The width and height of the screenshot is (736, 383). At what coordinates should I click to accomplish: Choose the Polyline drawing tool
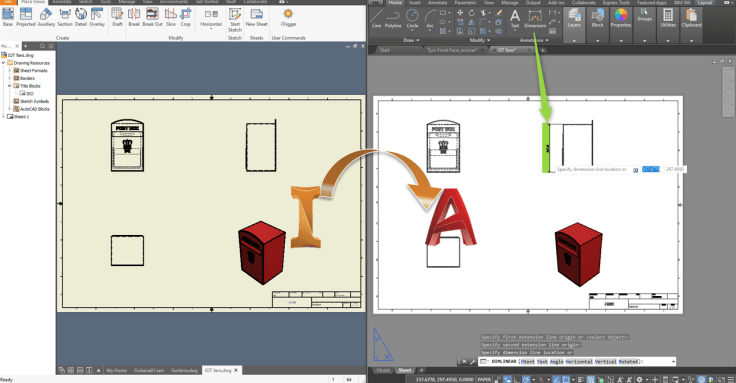click(x=393, y=19)
